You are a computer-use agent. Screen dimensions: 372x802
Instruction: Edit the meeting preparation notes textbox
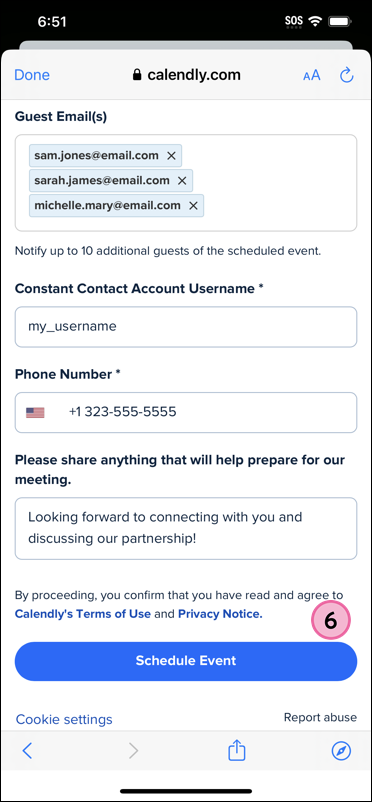click(x=186, y=528)
